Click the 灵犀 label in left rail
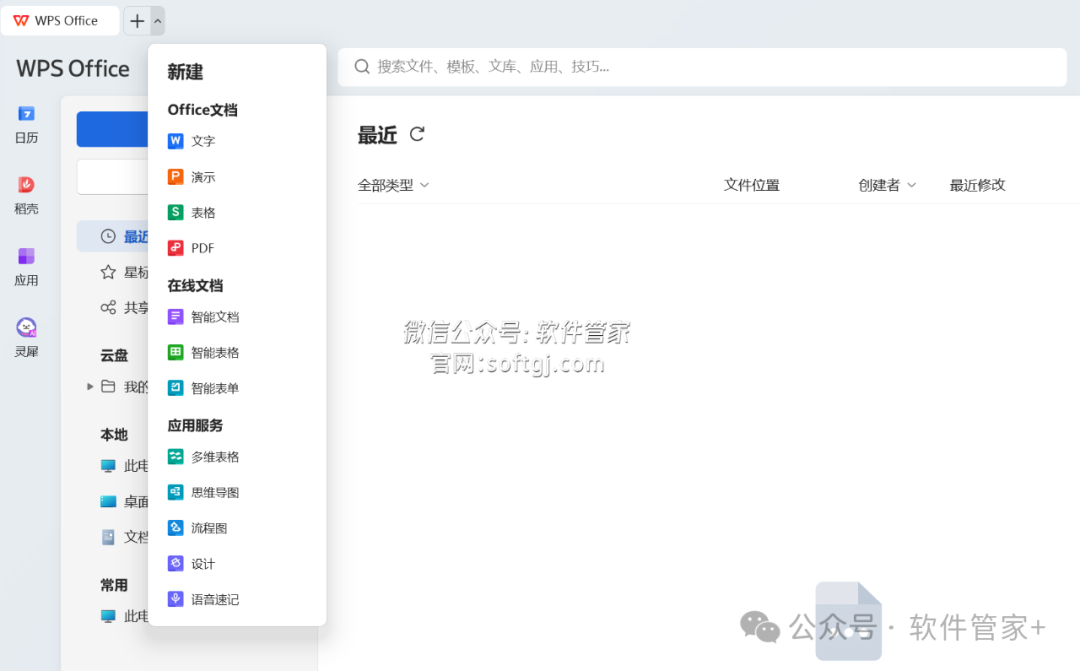The width and height of the screenshot is (1080, 671). tap(26, 351)
